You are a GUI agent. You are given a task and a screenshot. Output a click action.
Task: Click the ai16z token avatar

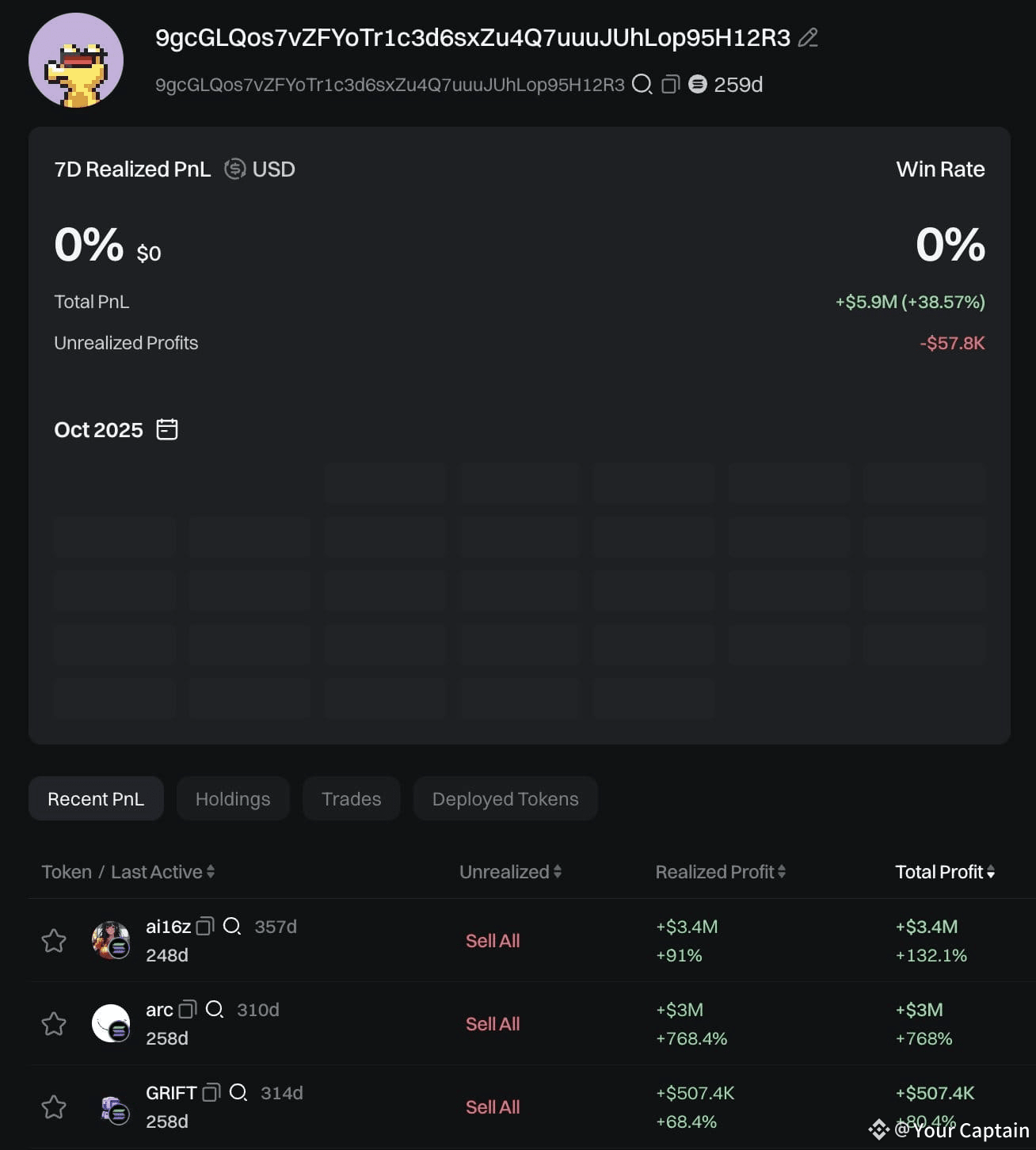[112, 940]
